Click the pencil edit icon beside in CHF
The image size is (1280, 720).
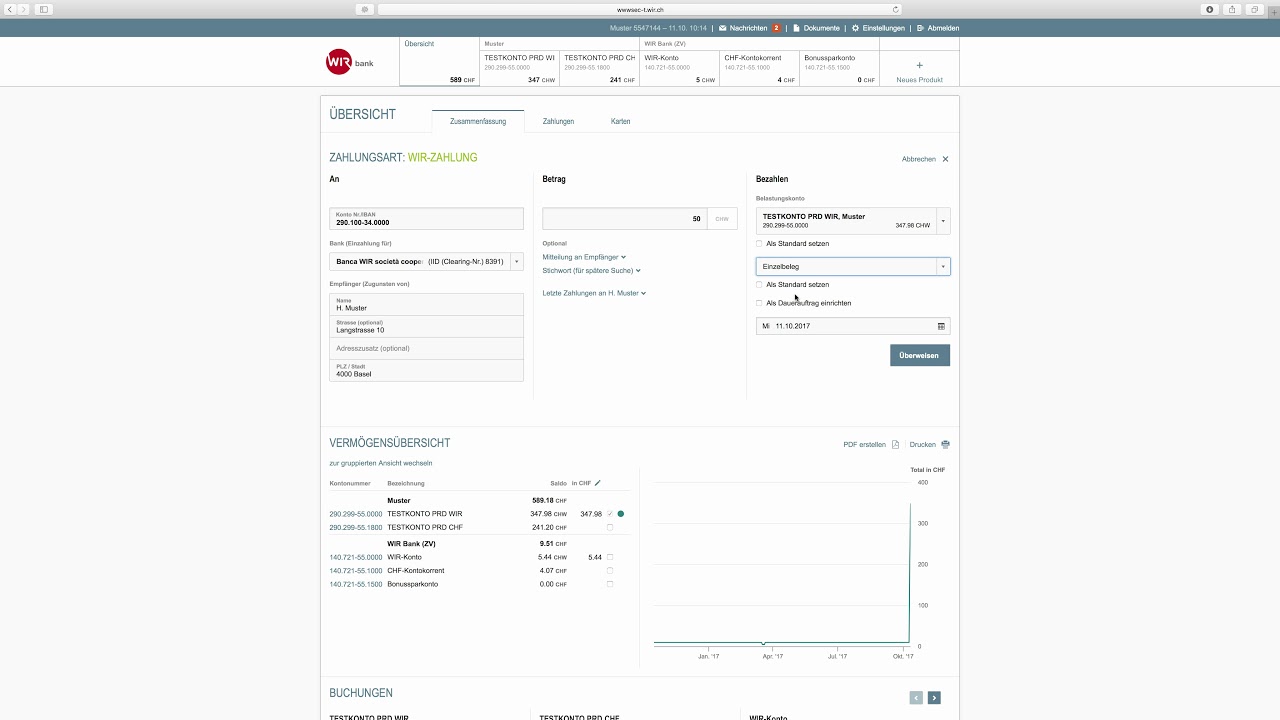coord(598,483)
